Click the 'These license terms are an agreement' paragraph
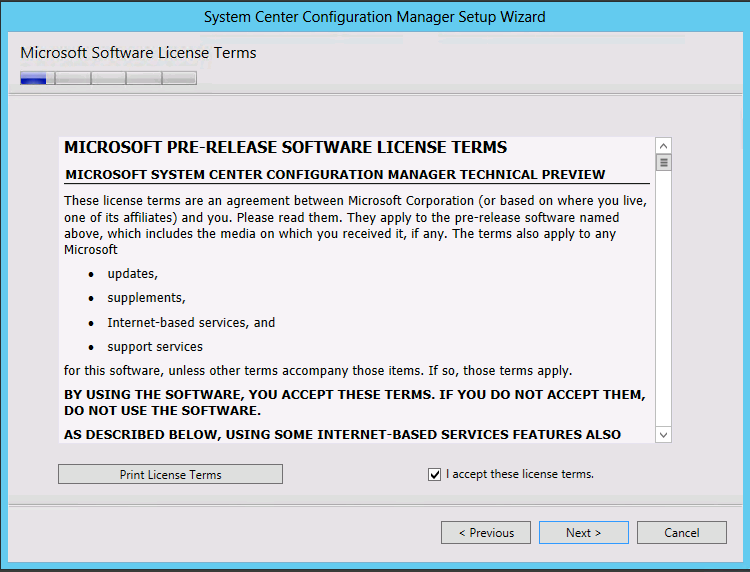This screenshot has width=750, height=572. point(355,225)
